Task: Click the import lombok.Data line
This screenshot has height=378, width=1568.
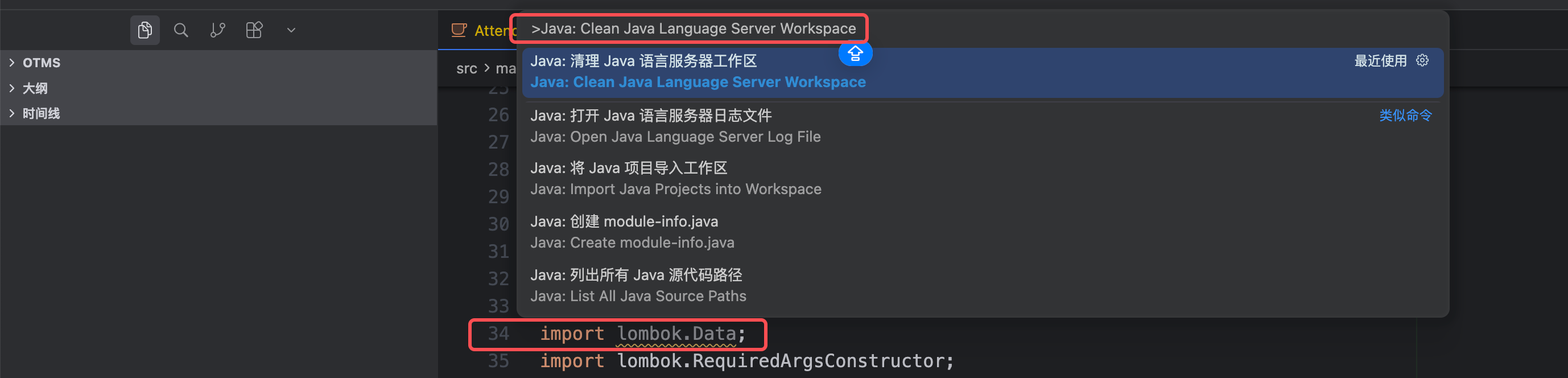Action: [642, 334]
